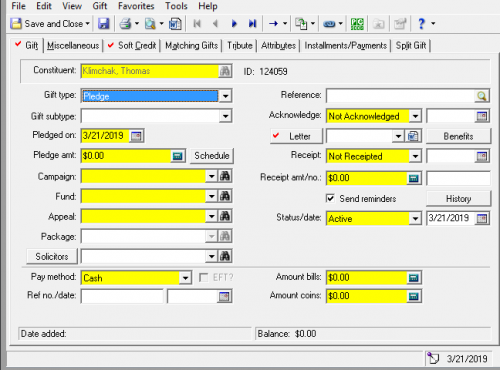Click binoculars beside Campaign field
This screenshot has width=500, height=370.
pyautogui.click(x=225, y=176)
